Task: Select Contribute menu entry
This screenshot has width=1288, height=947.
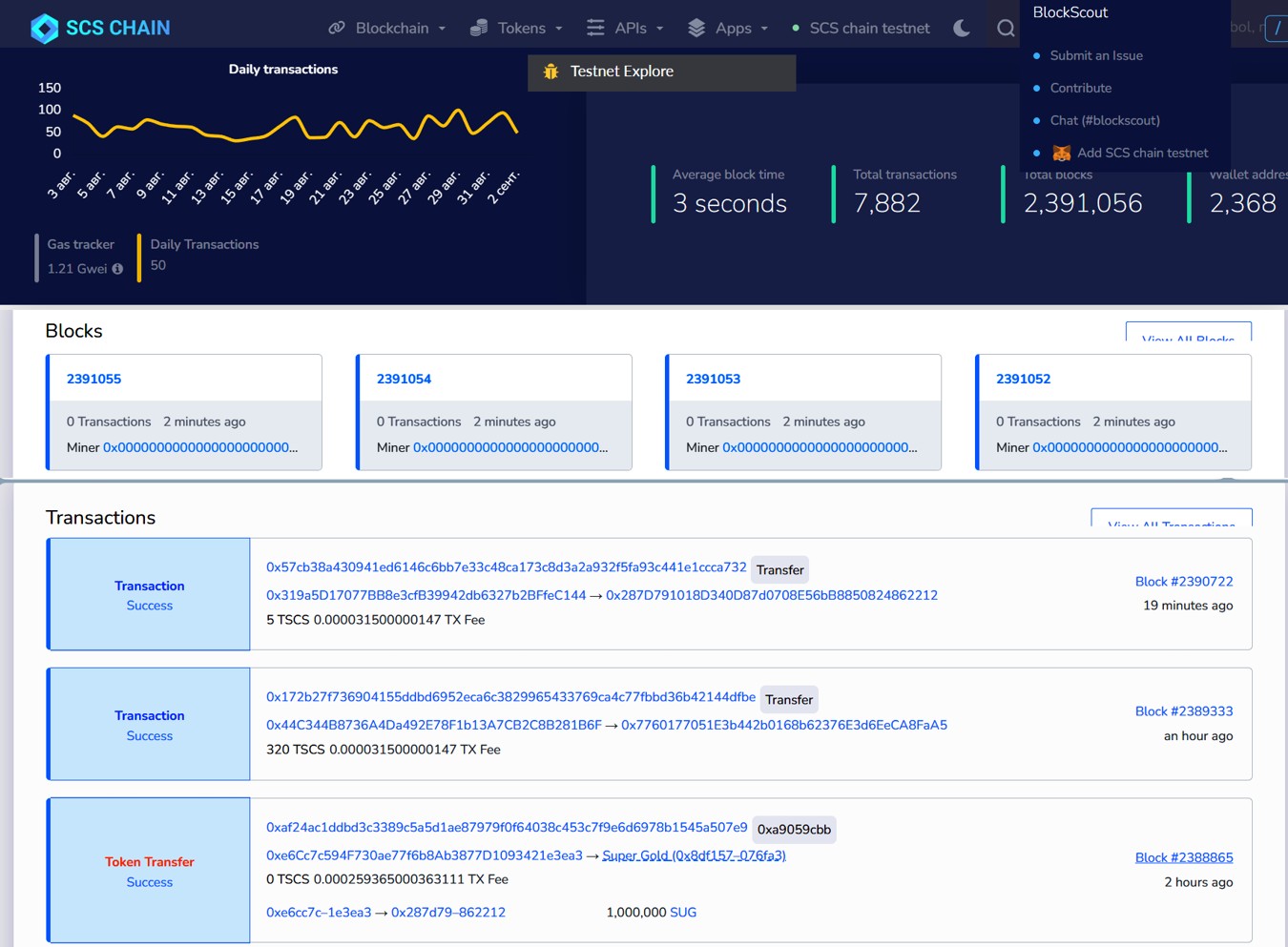Action: (1081, 88)
